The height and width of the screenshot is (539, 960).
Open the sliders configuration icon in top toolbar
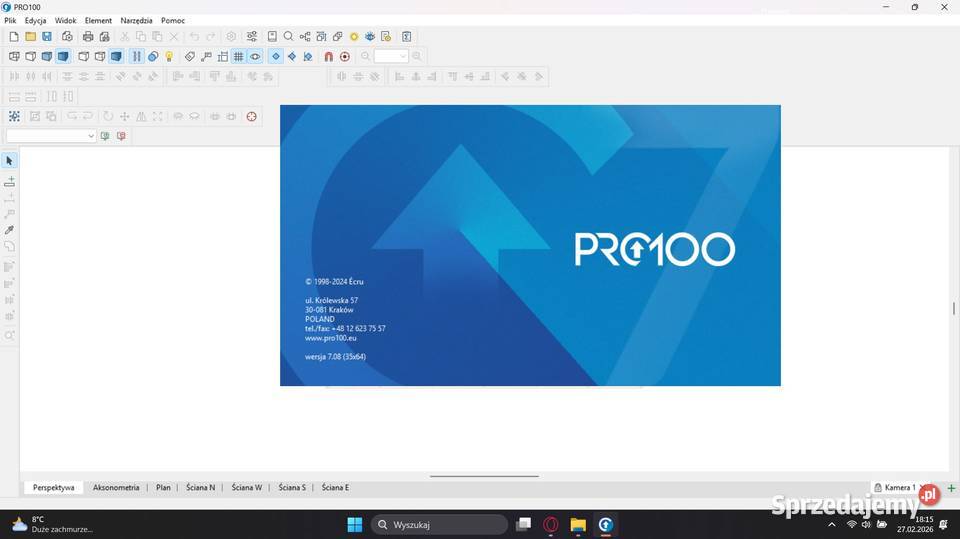tap(252, 37)
